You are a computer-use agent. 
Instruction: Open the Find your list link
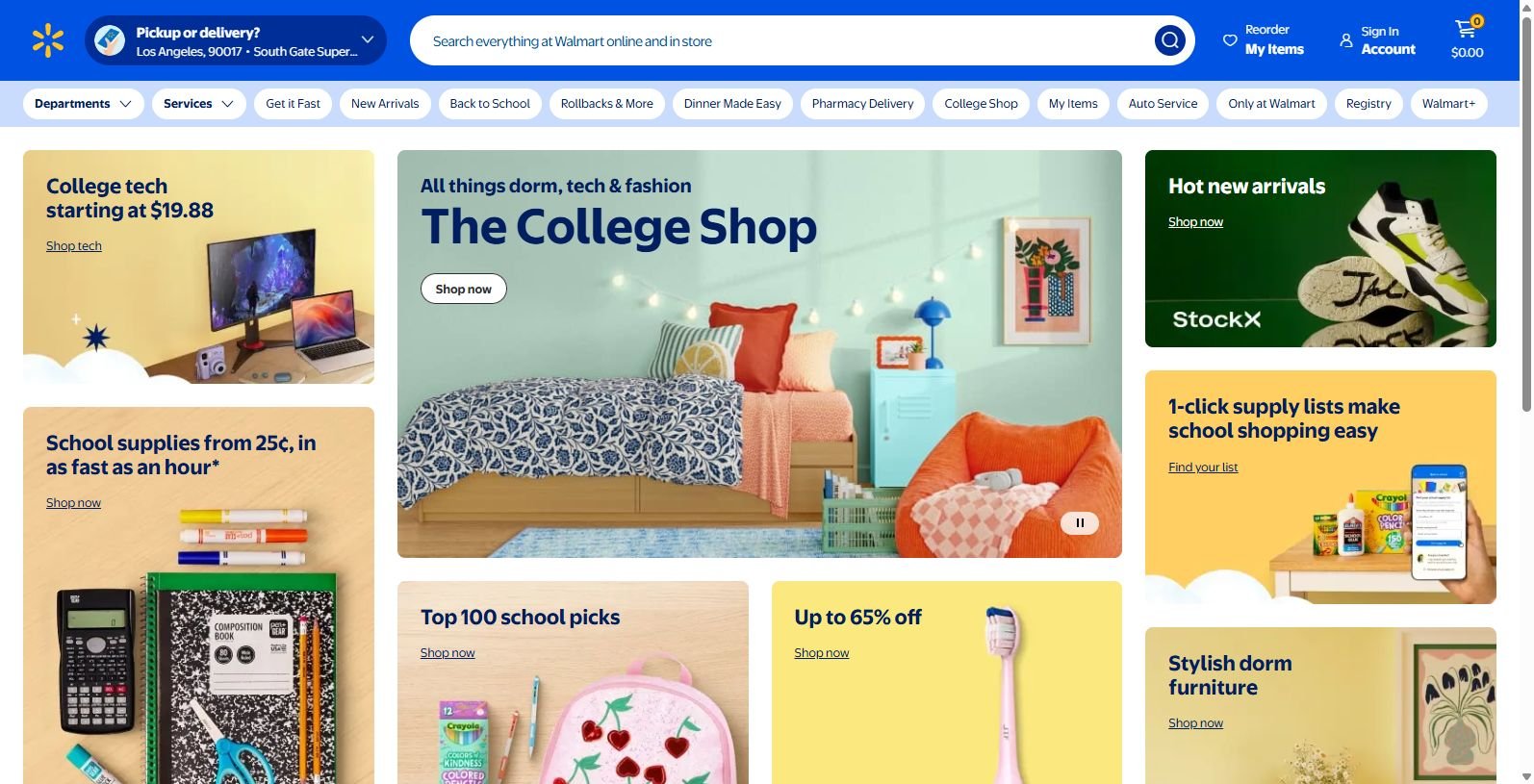(1203, 468)
